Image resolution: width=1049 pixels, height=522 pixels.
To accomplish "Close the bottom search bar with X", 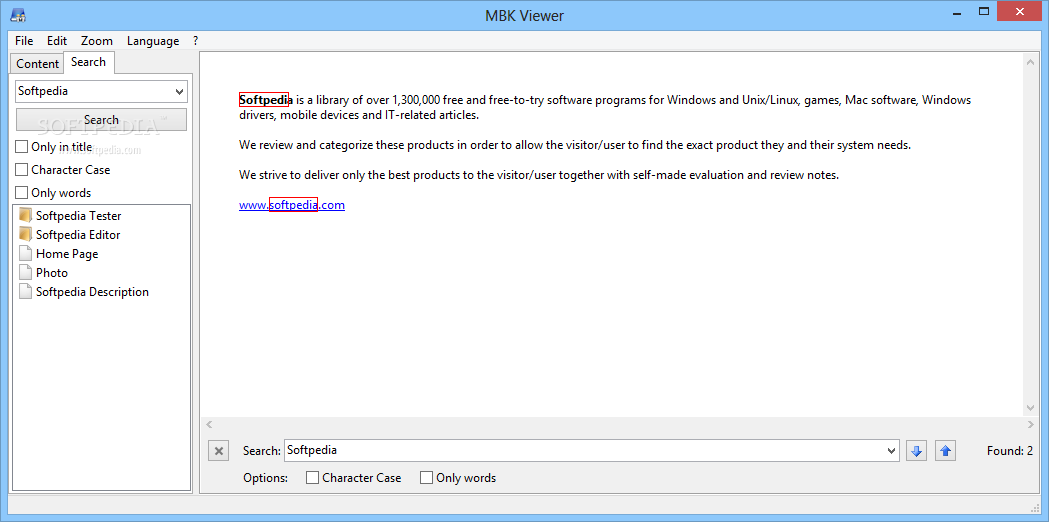I will tap(218, 451).
